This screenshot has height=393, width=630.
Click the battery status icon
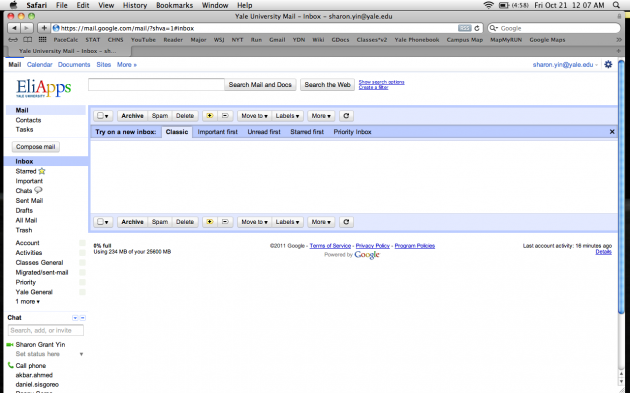[504, 5]
